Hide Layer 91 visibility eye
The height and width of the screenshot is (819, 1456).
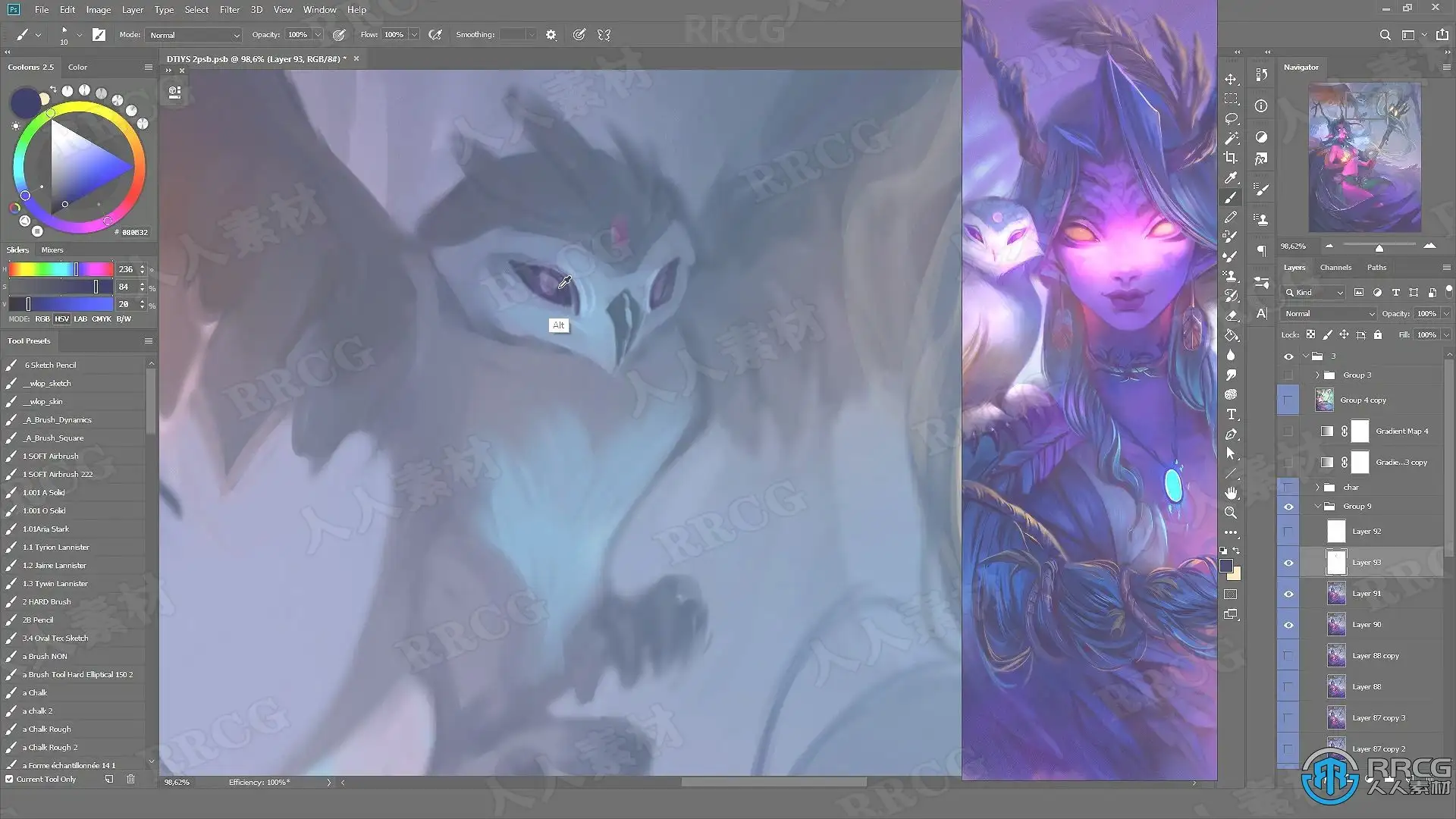pos(1288,594)
